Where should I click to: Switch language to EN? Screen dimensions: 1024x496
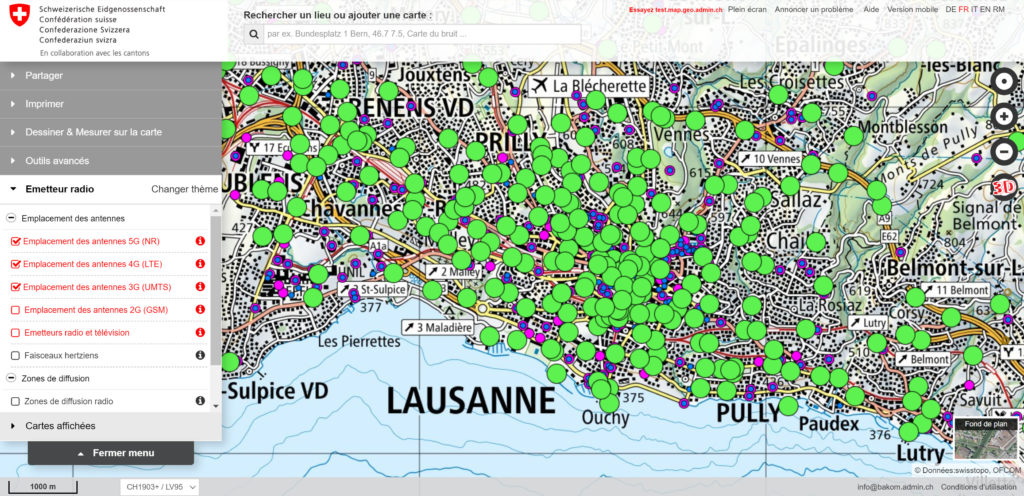point(985,10)
